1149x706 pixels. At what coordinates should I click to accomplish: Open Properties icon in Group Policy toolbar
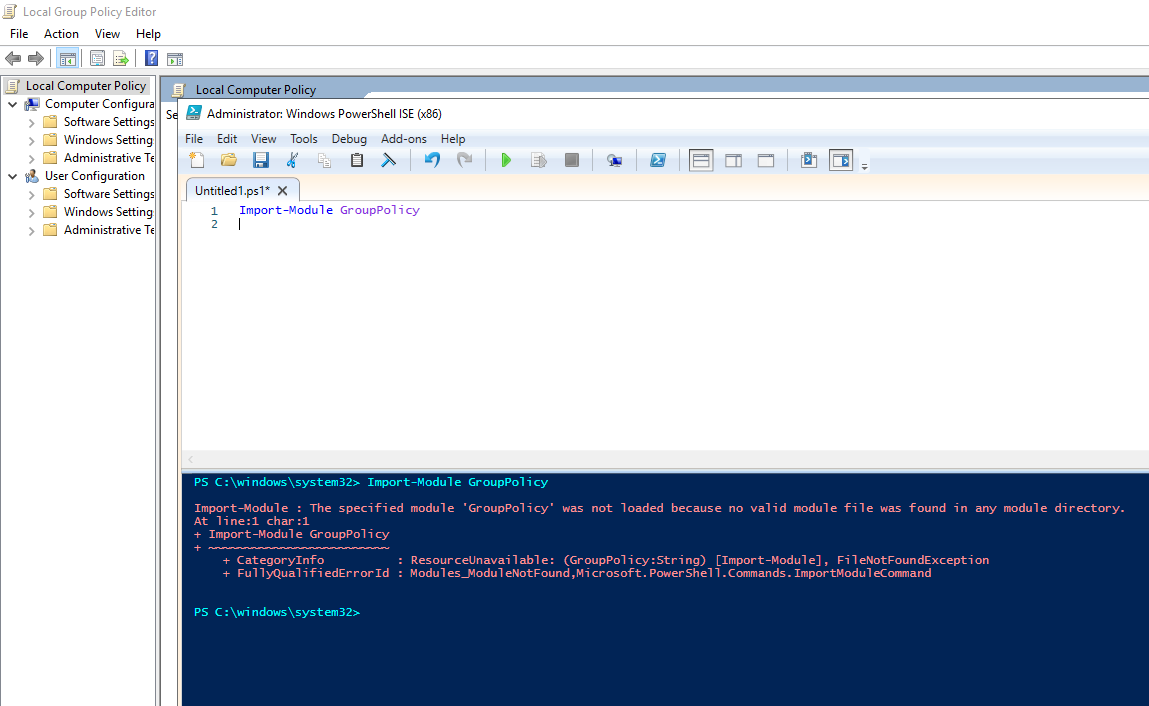97,59
